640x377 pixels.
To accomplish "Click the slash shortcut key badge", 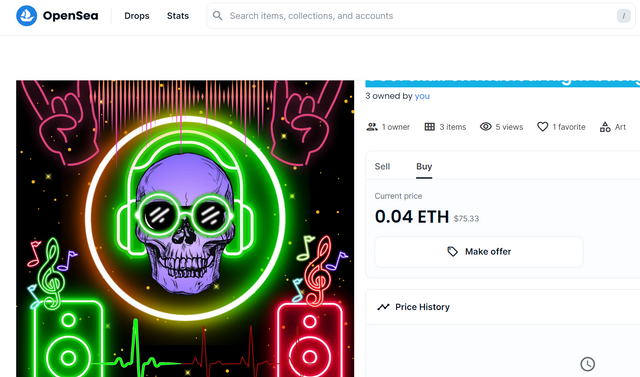I will coord(623,16).
